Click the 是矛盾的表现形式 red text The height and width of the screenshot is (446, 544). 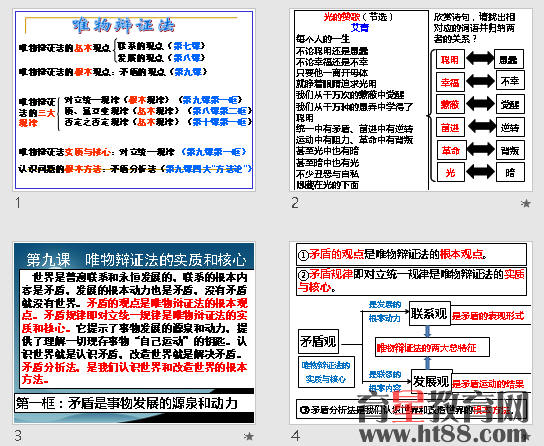point(488,316)
